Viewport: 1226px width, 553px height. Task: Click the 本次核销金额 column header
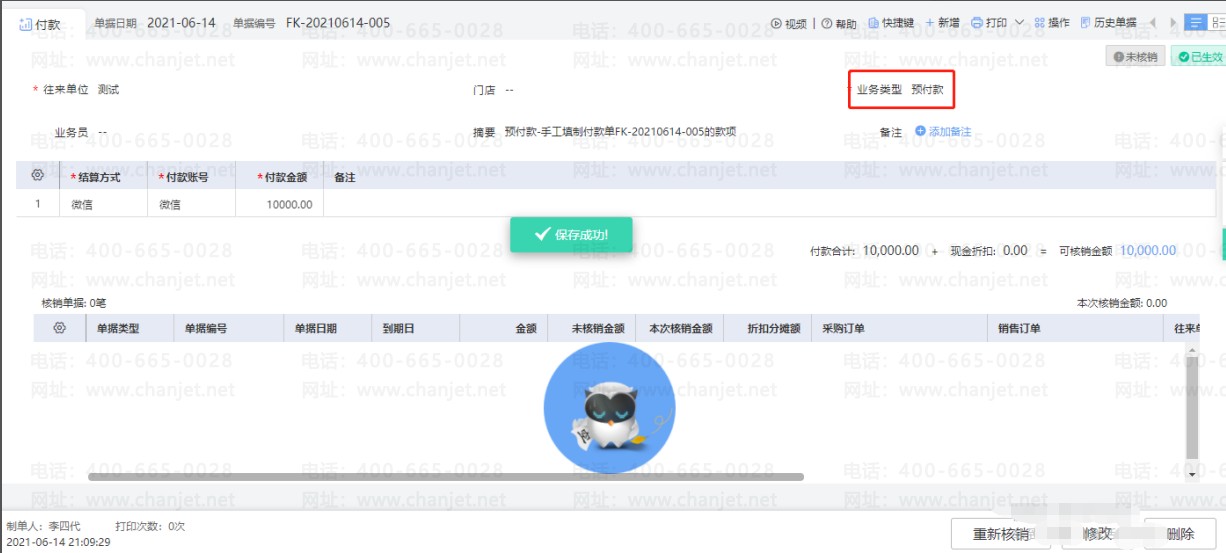[x=680, y=328]
